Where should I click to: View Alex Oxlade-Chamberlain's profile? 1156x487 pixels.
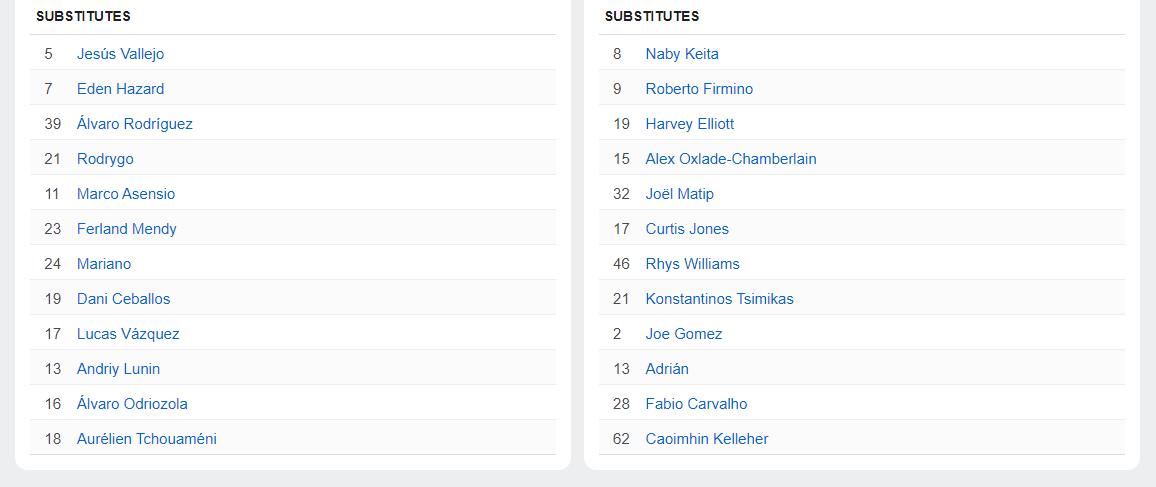(731, 159)
